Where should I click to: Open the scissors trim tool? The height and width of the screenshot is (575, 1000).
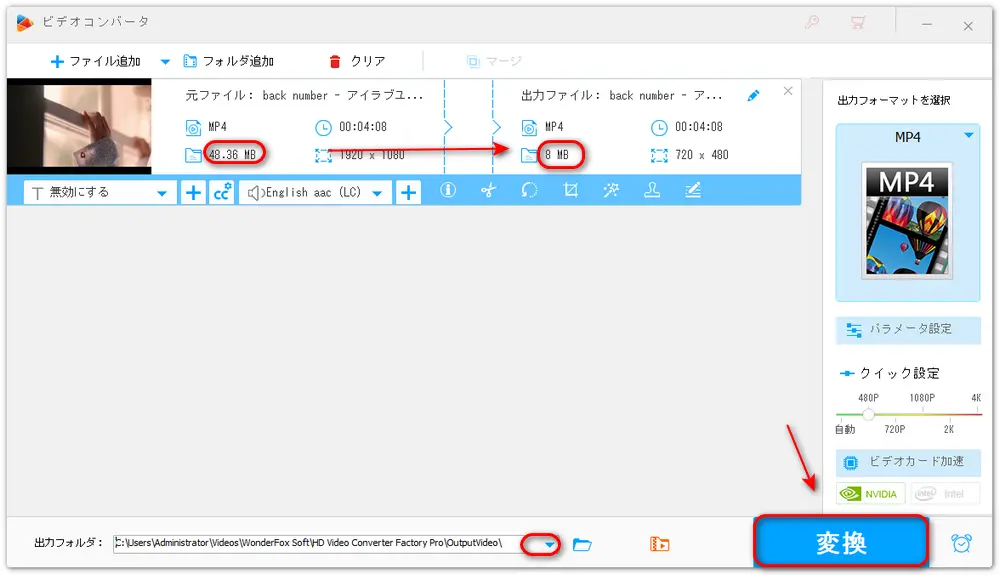coord(489,190)
